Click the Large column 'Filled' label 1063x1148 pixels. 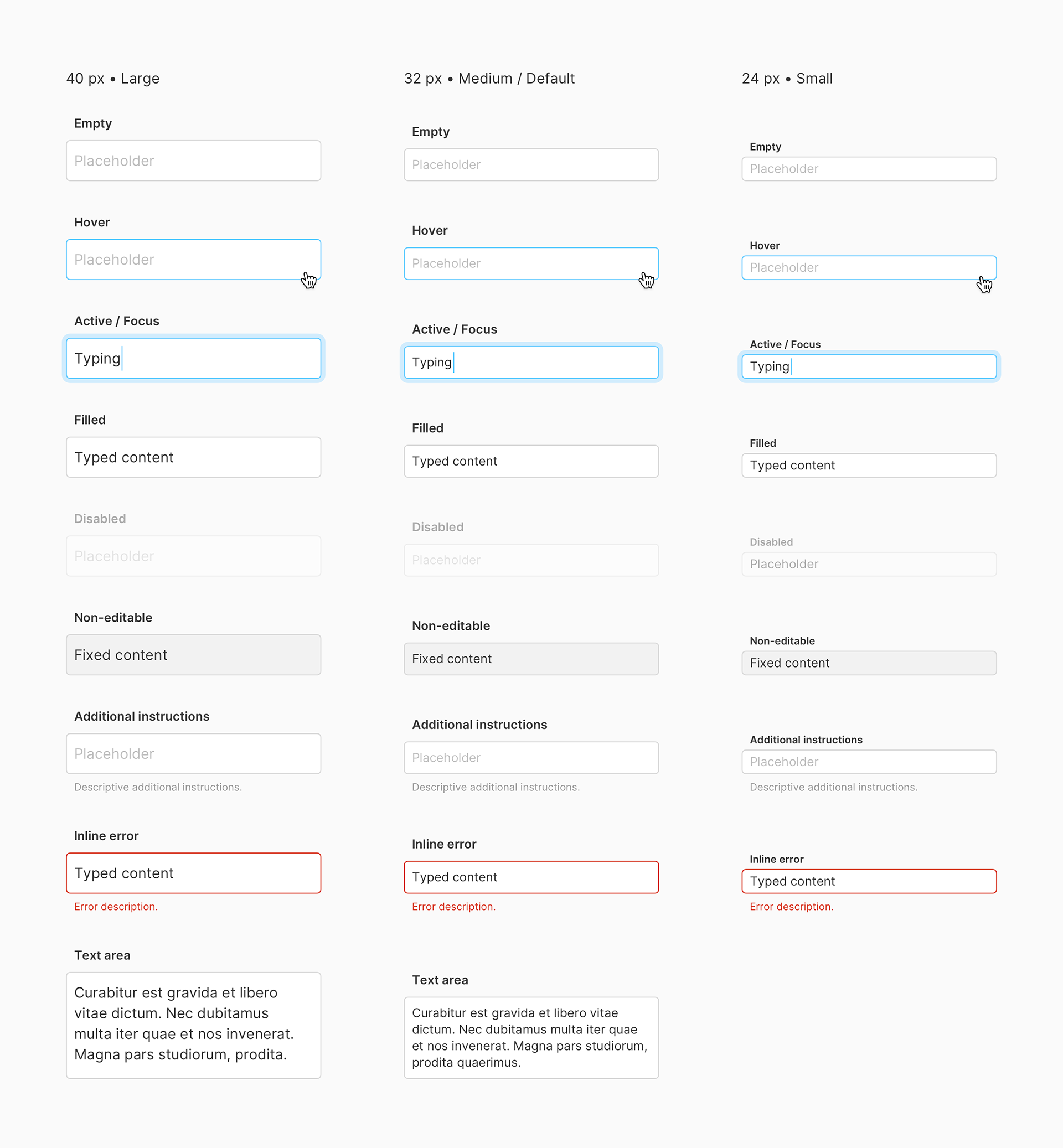(x=90, y=420)
